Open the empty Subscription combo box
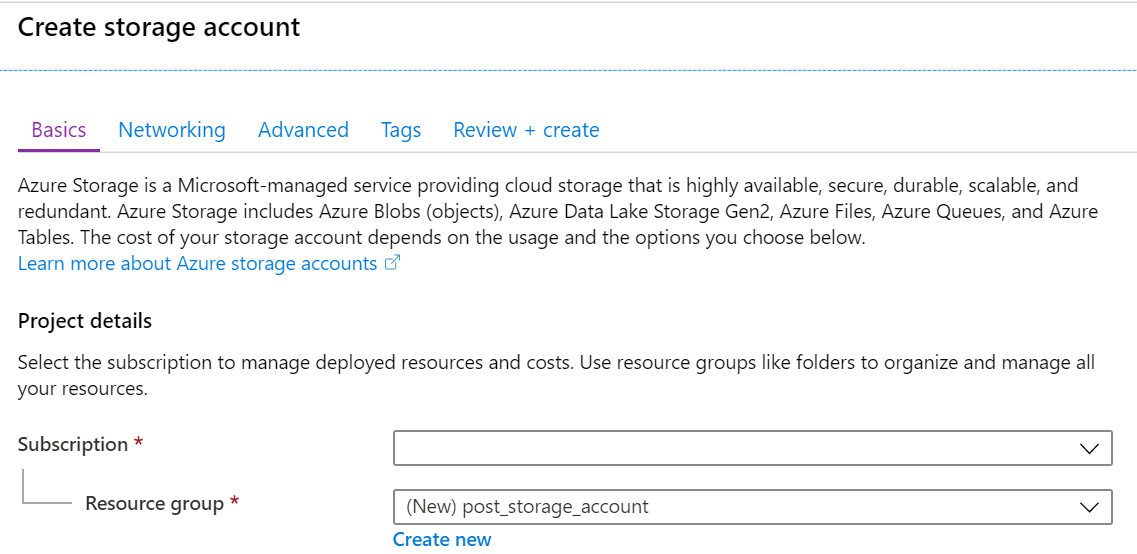This screenshot has width=1137, height=554. (753, 448)
